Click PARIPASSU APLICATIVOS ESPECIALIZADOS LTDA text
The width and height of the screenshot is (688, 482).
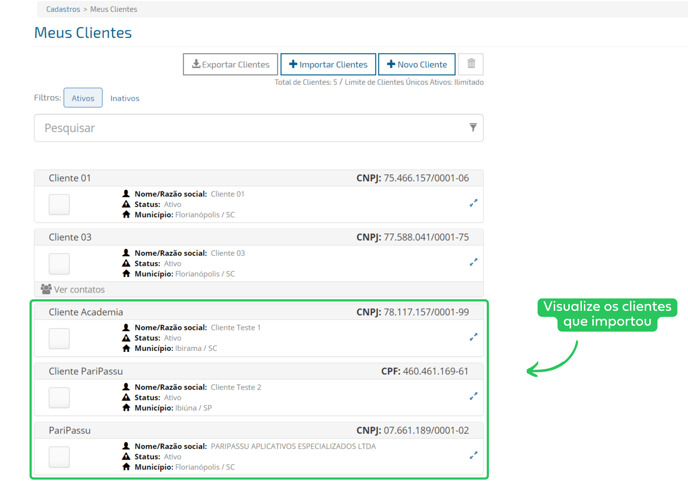coord(293,446)
